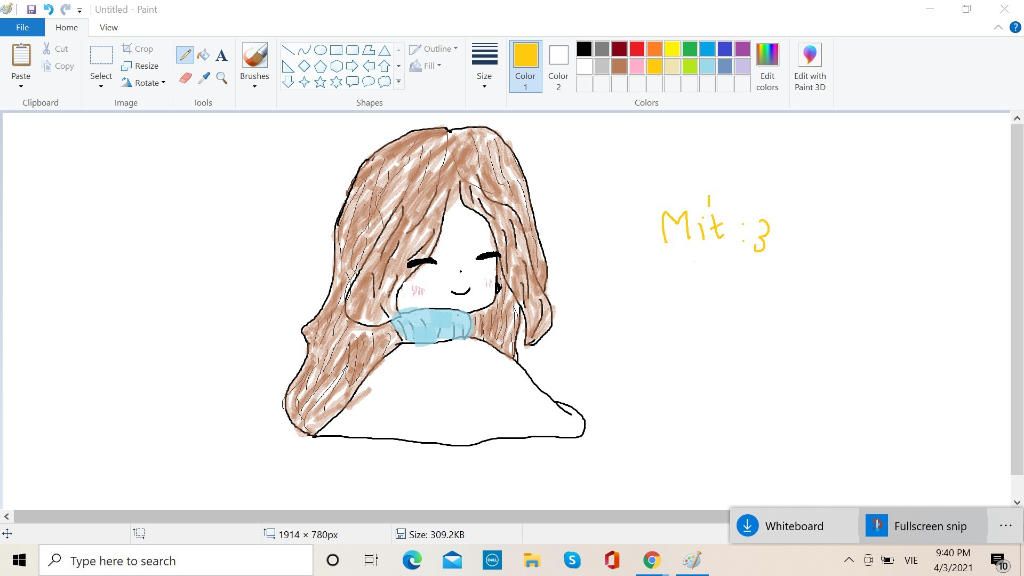Open the Action Center notifications icon

point(999,560)
